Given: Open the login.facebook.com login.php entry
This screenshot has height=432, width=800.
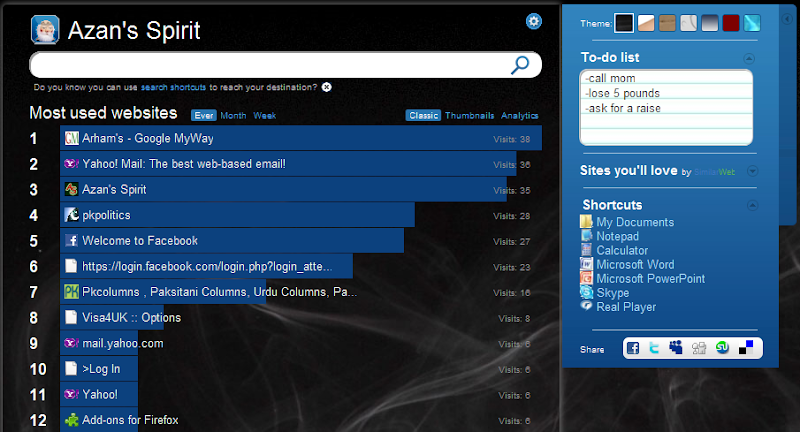Looking at the screenshot, I should pos(207,266).
